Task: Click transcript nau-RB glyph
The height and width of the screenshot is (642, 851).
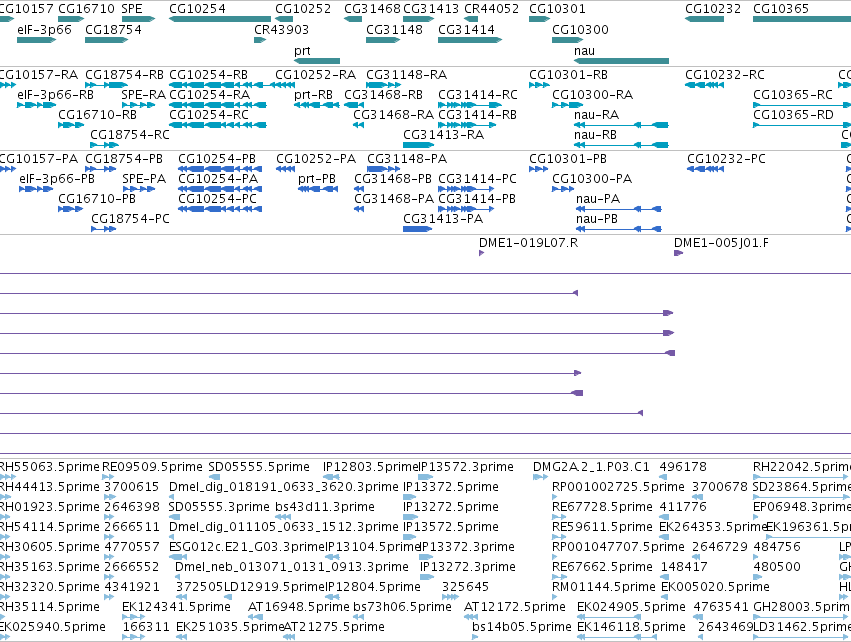Action: 621,145
